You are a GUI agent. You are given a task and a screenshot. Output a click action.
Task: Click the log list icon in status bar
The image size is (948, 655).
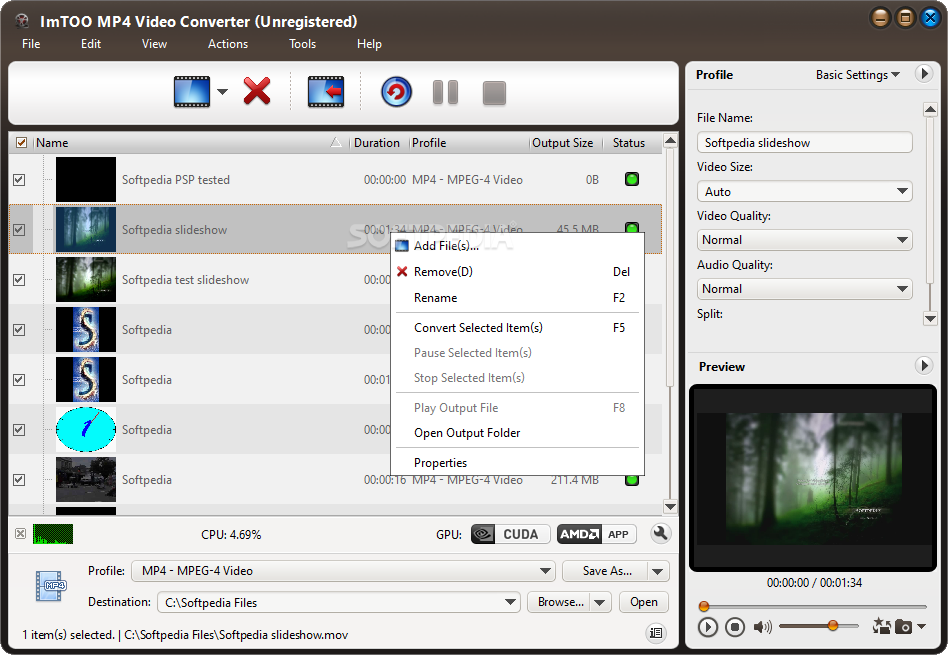coord(656,633)
